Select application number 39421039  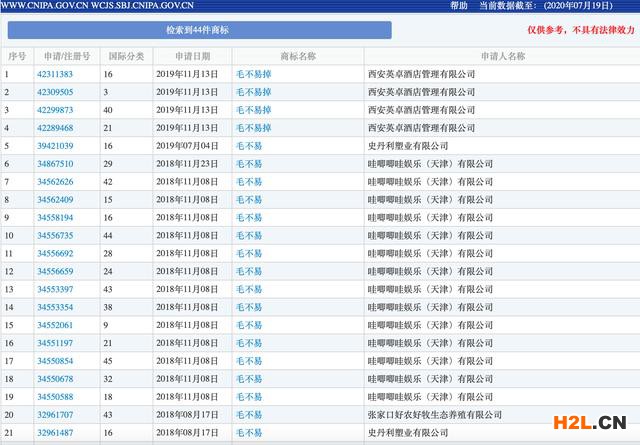tap(55, 146)
